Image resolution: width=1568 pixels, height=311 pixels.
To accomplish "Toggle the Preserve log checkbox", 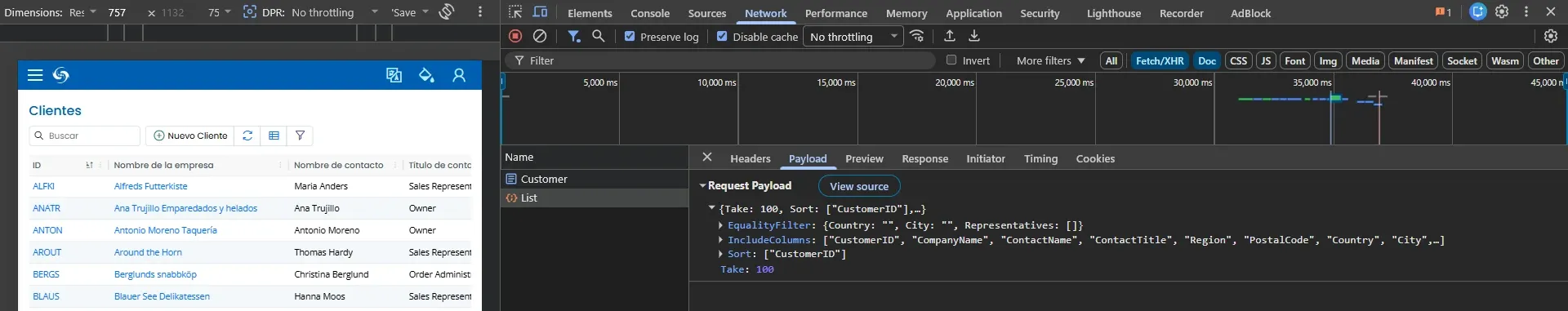I will pyautogui.click(x=630, y=36).
